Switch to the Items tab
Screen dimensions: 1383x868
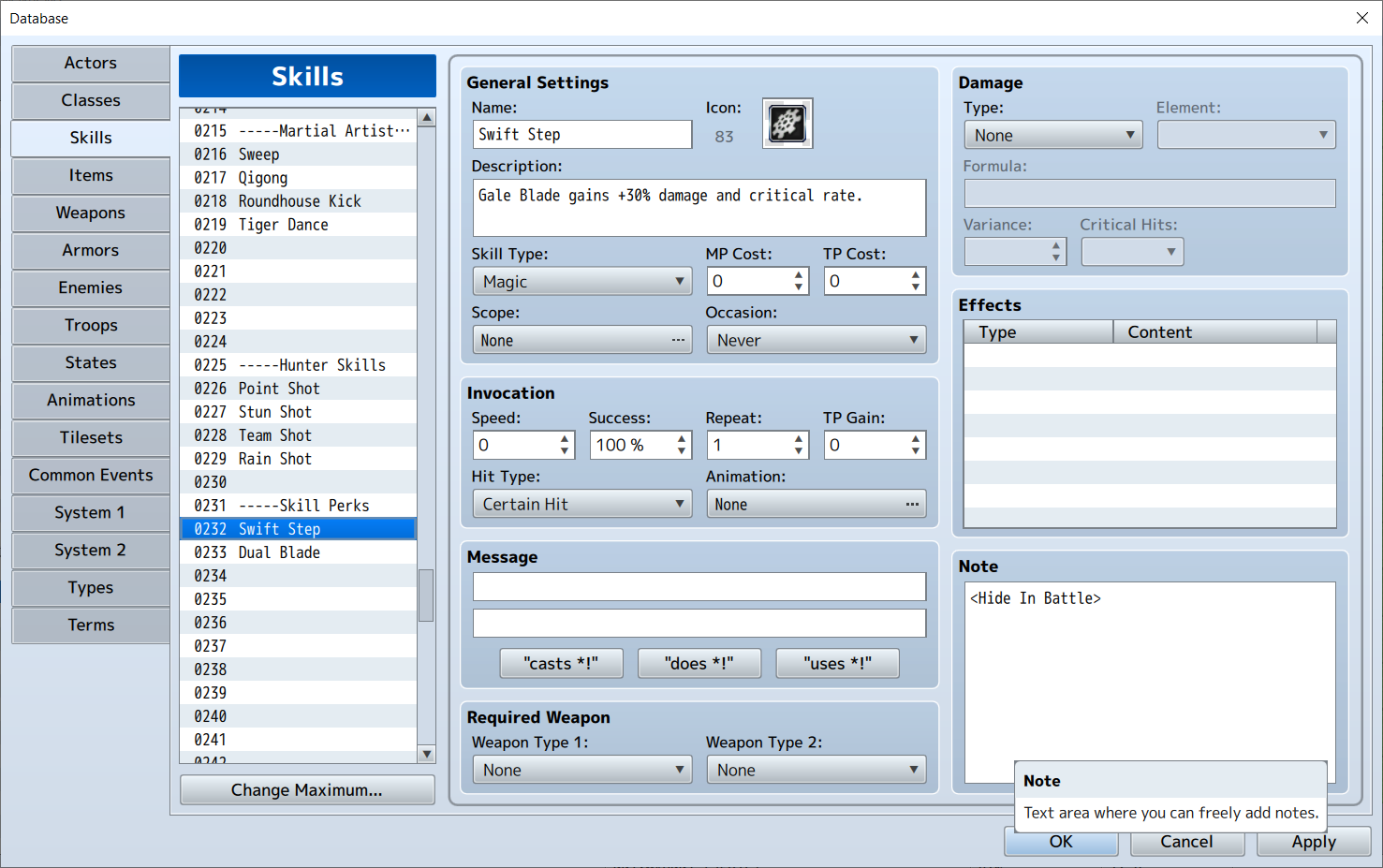click(x=90, y=175)
